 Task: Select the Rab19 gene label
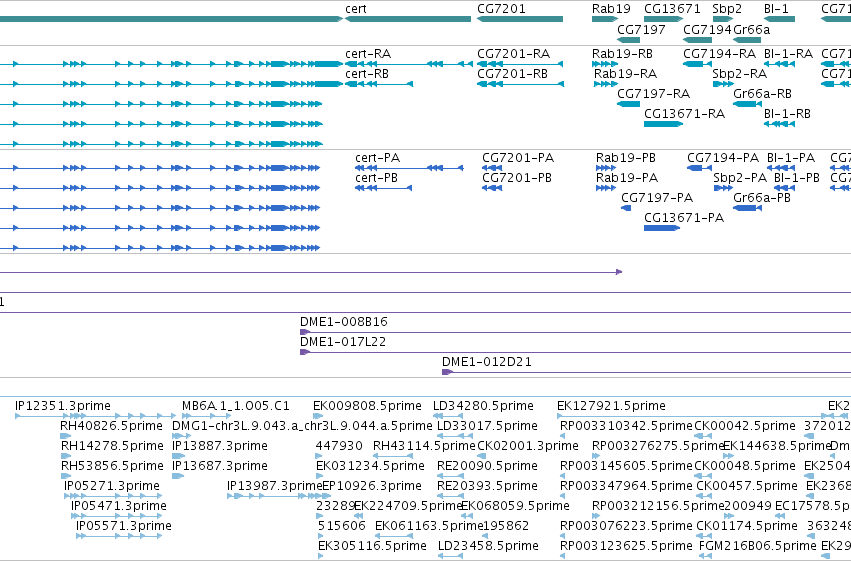point(611,9)
